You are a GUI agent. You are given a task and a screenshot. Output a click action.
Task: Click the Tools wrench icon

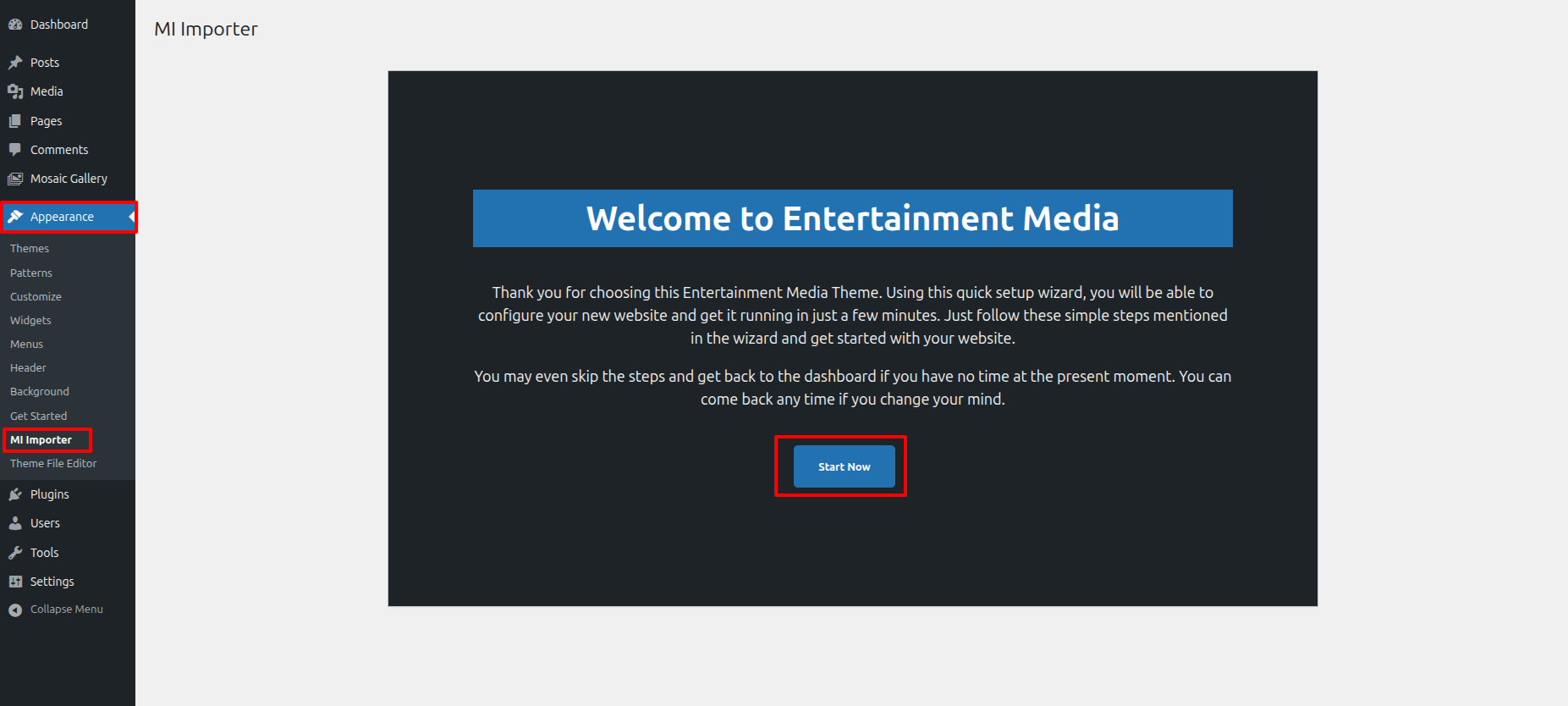click(x=15, y=553)
